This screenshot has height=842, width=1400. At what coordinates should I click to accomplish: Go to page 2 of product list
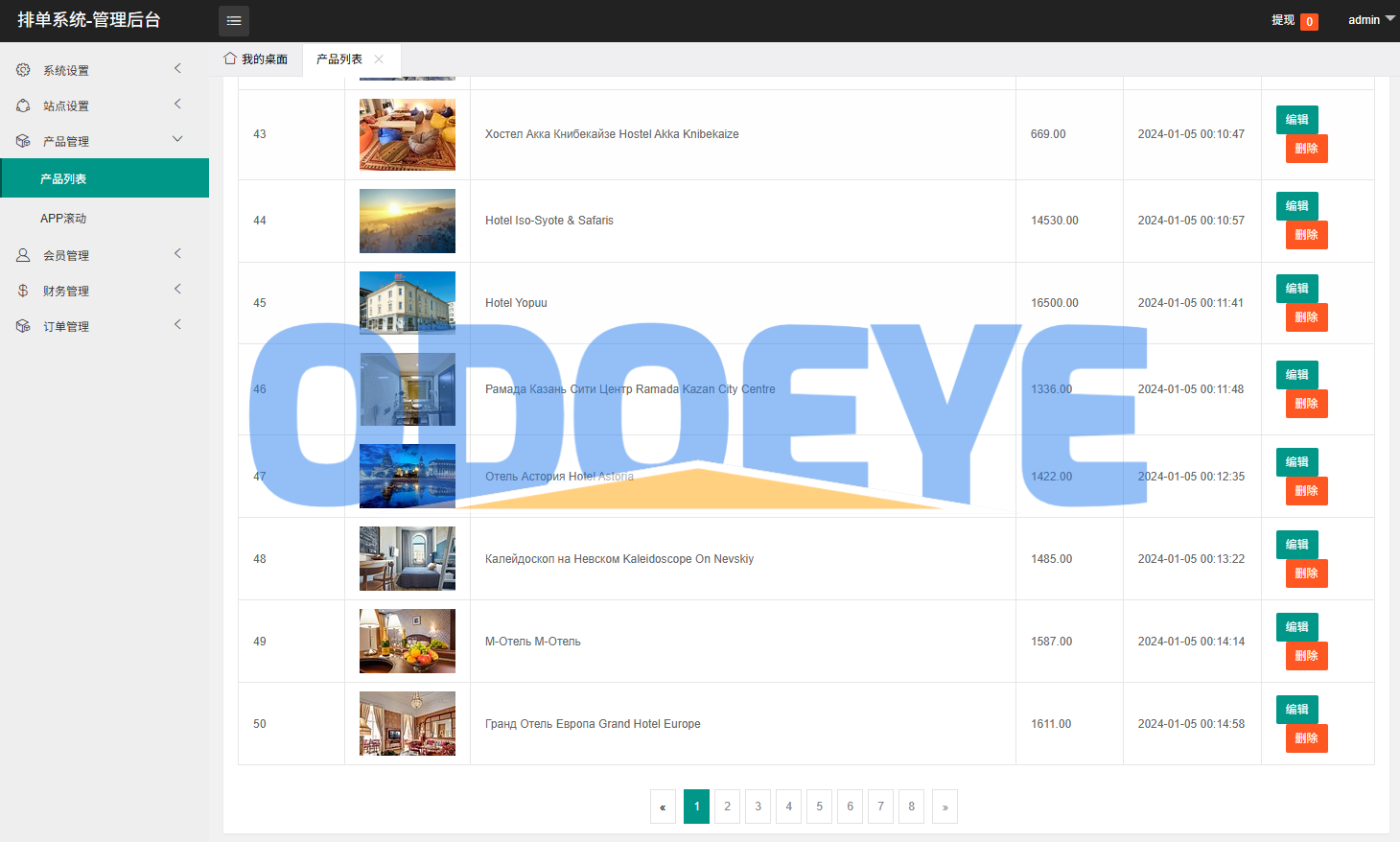point(727,807)
